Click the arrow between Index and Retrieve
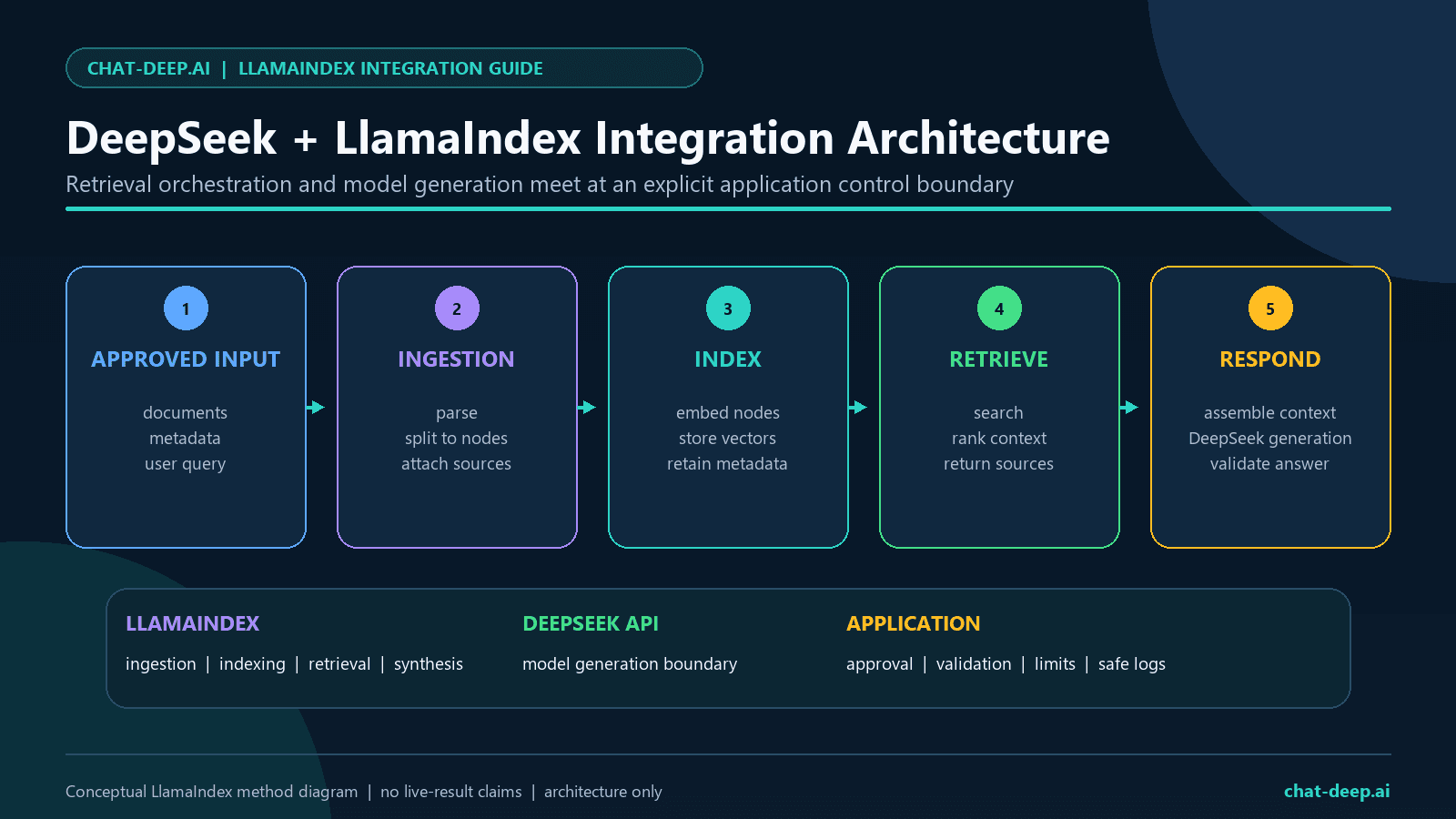The height and width of the screenshot is (819, 1456). pos(858,407)
